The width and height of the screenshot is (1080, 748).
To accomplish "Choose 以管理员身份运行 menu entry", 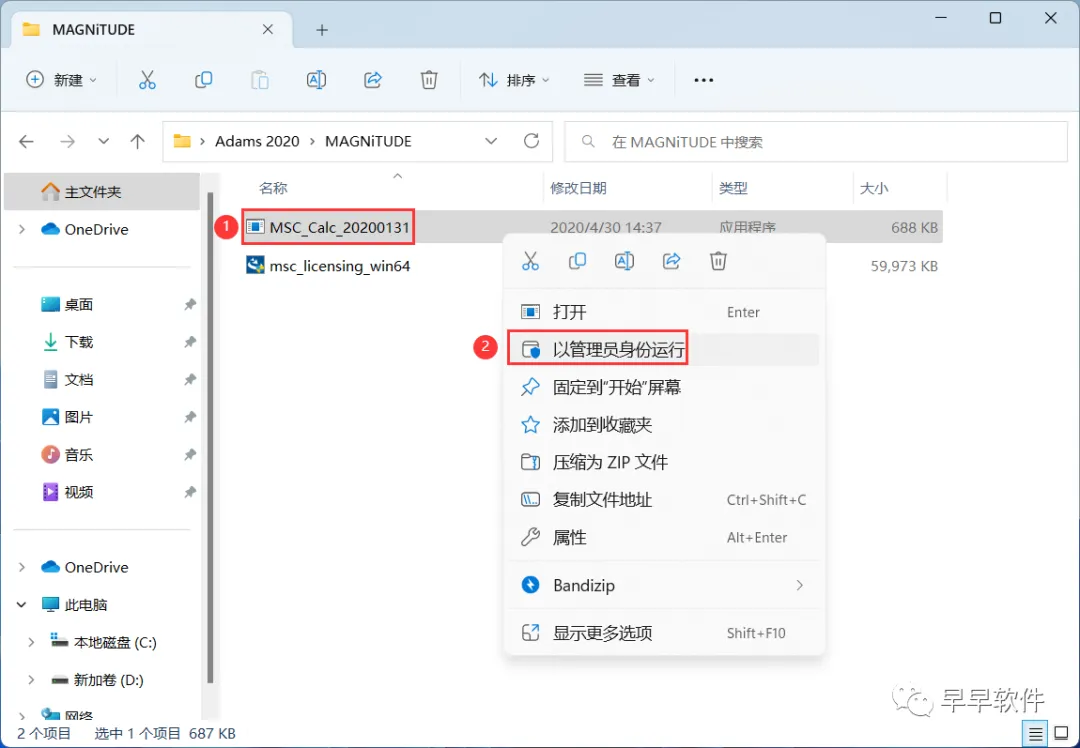I will [663, 350].
